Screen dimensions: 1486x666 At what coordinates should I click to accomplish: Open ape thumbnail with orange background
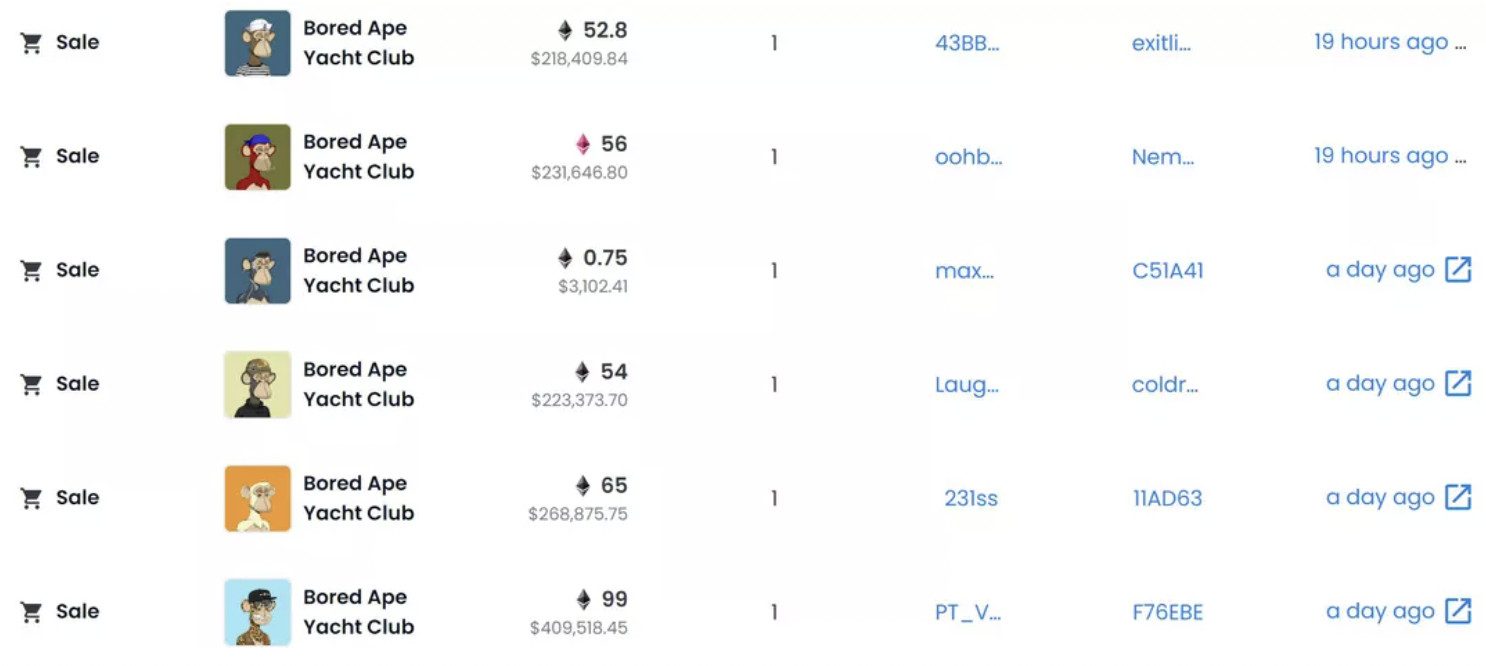257,498
